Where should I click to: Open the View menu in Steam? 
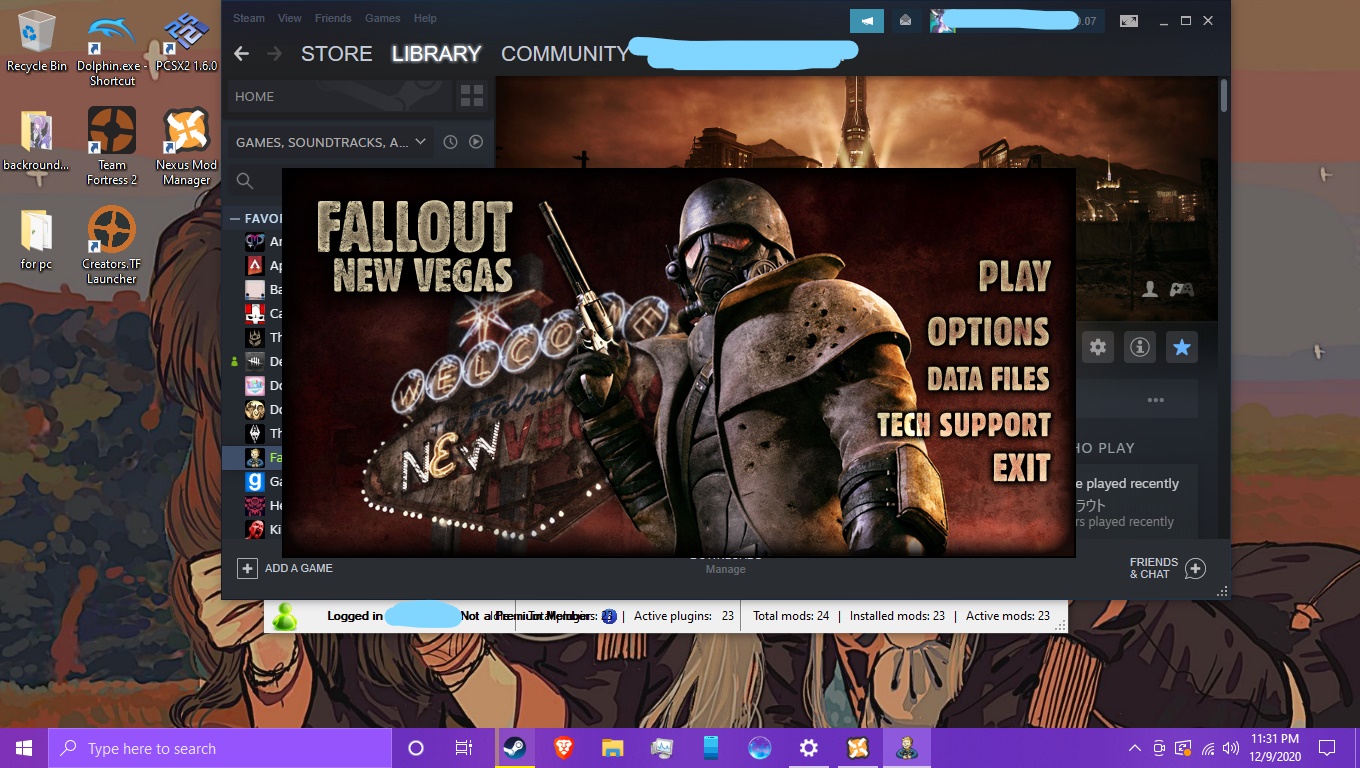click(290, 18)
